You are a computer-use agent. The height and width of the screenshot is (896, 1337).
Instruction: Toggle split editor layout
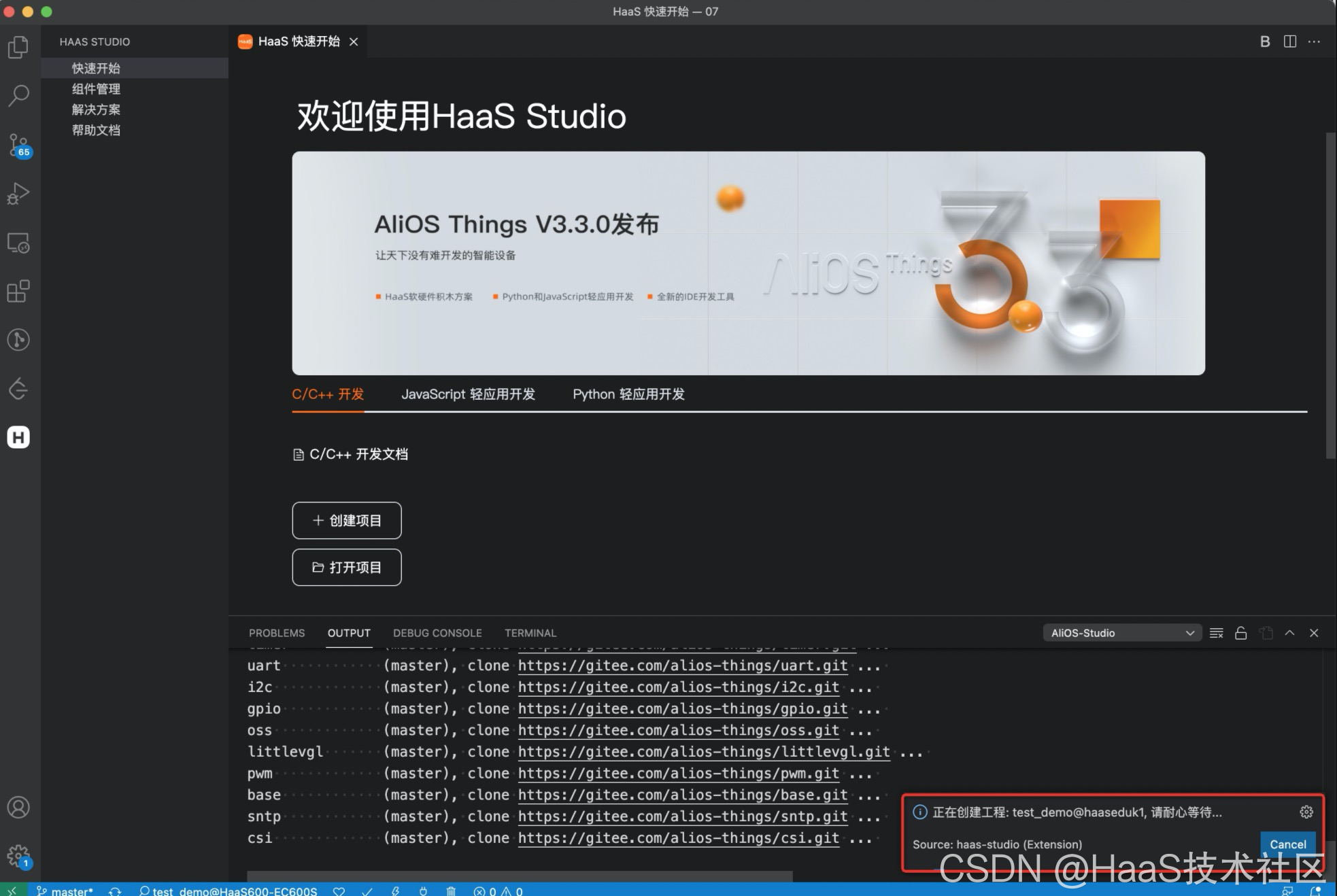click(1289, 41)
